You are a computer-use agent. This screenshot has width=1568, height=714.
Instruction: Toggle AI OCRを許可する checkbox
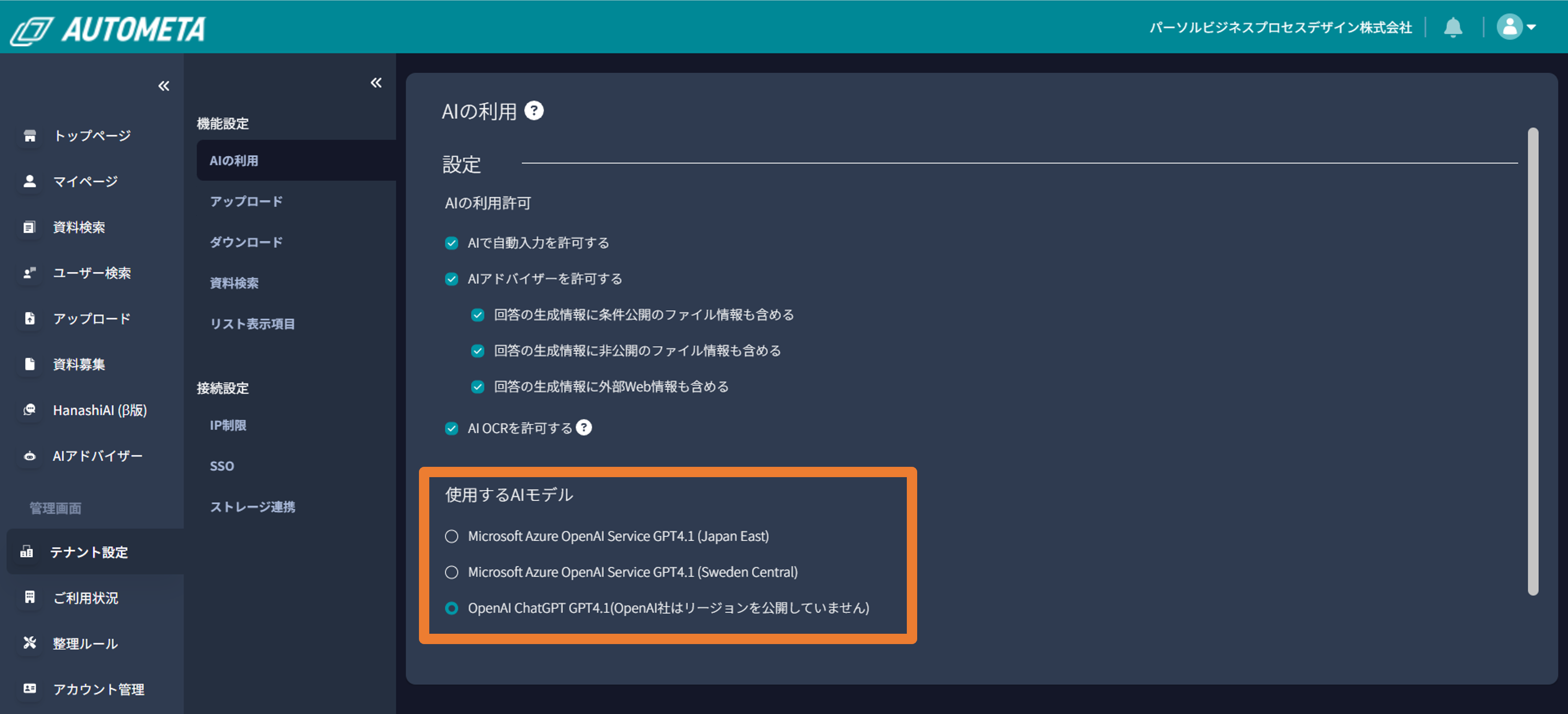click(451, 428)
